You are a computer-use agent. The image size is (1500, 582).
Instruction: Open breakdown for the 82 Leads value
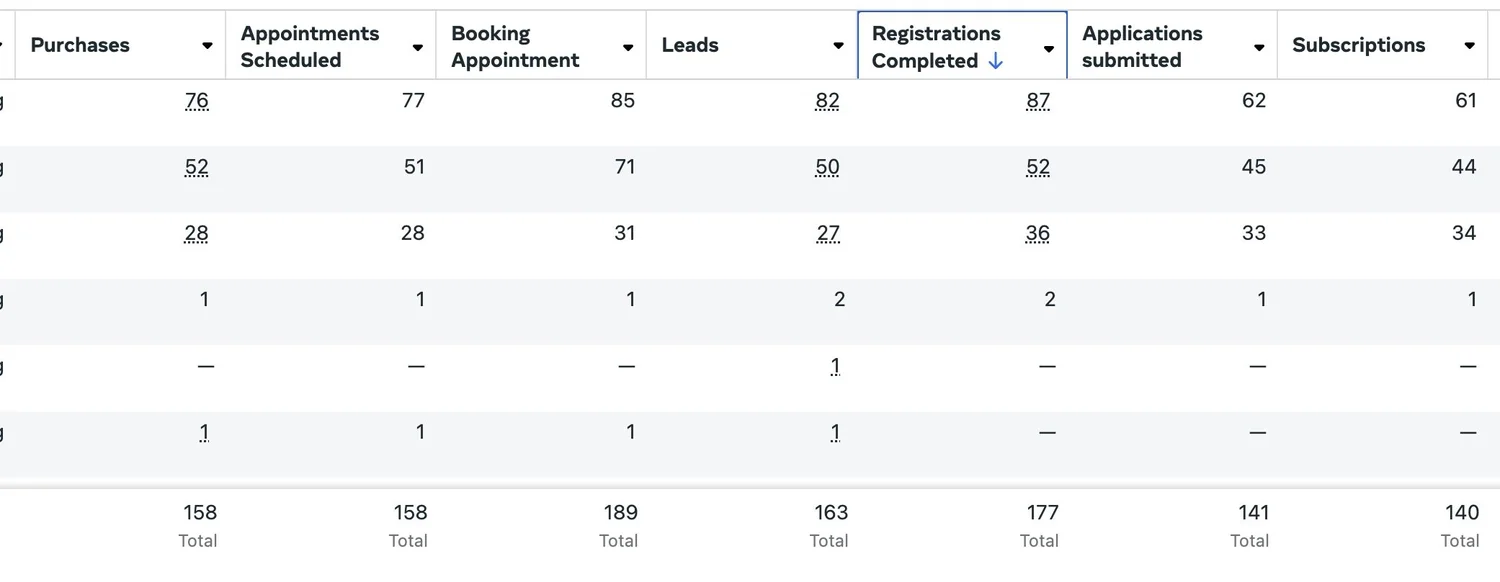coord(828,100)
